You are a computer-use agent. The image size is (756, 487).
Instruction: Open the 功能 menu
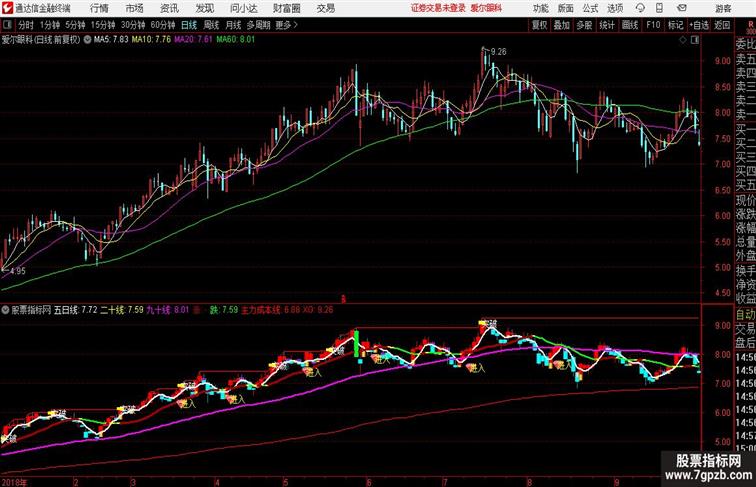540,8
